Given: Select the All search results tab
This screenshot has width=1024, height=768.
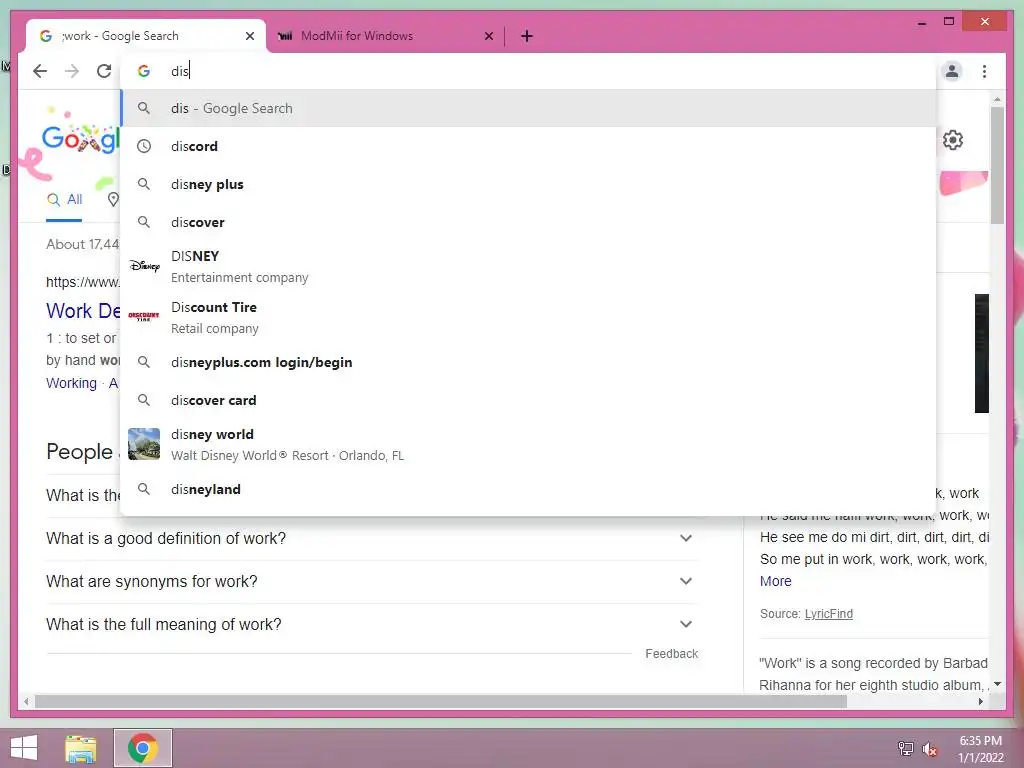Looking at the screenshot, I should tap(65, 200).
